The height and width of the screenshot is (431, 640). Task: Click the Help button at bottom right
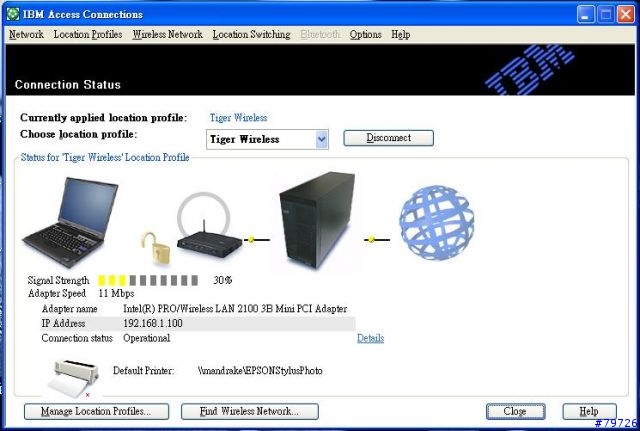tap(589, 411)
